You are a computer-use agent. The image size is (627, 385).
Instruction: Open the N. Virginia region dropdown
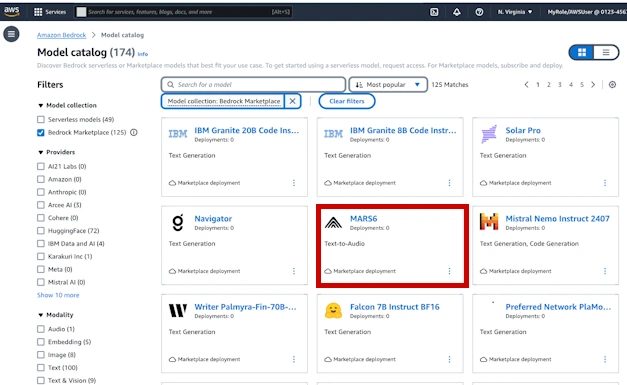(x=515, y=12)
